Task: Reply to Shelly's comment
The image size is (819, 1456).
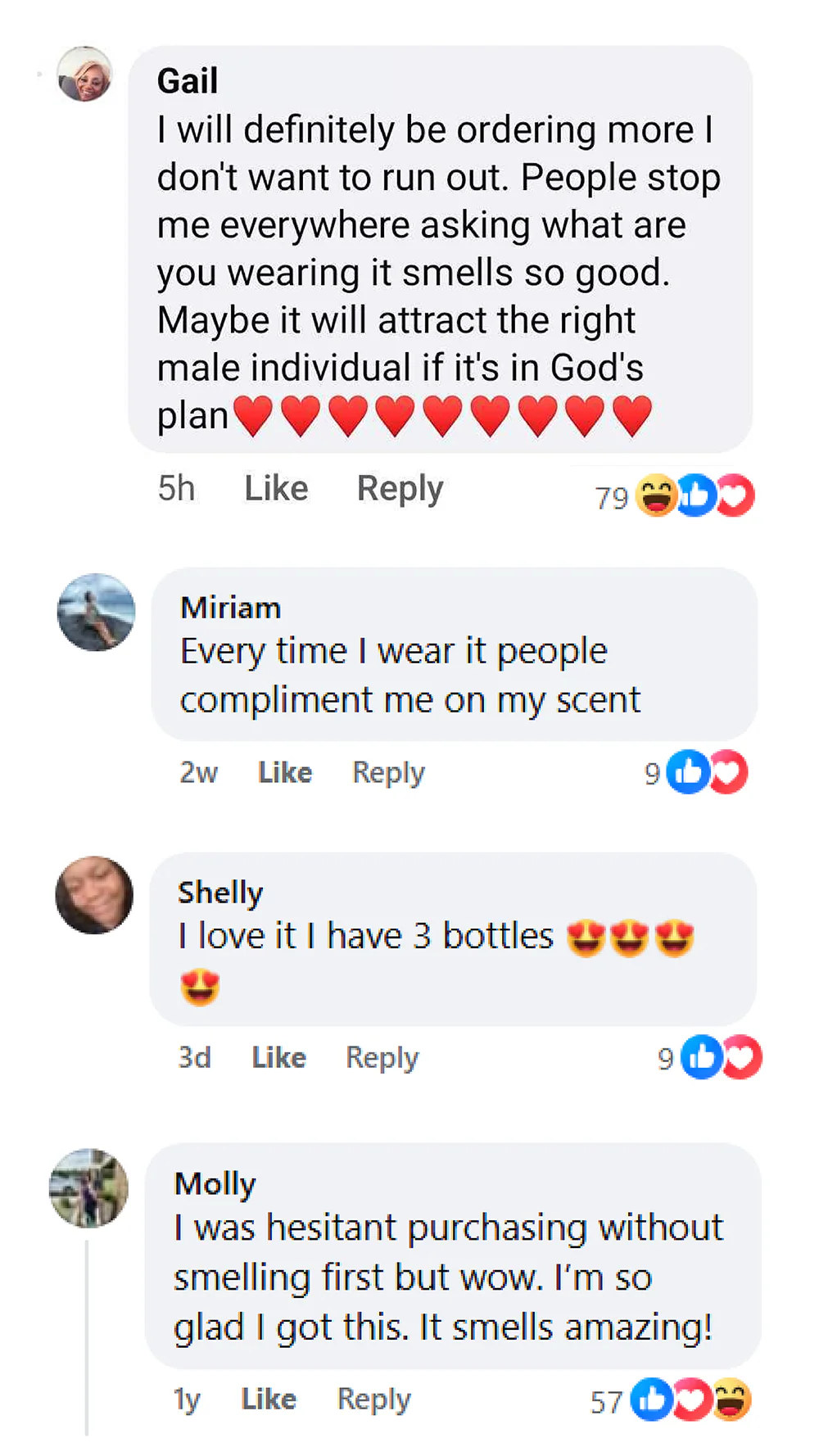Action: click(382, 1057)
